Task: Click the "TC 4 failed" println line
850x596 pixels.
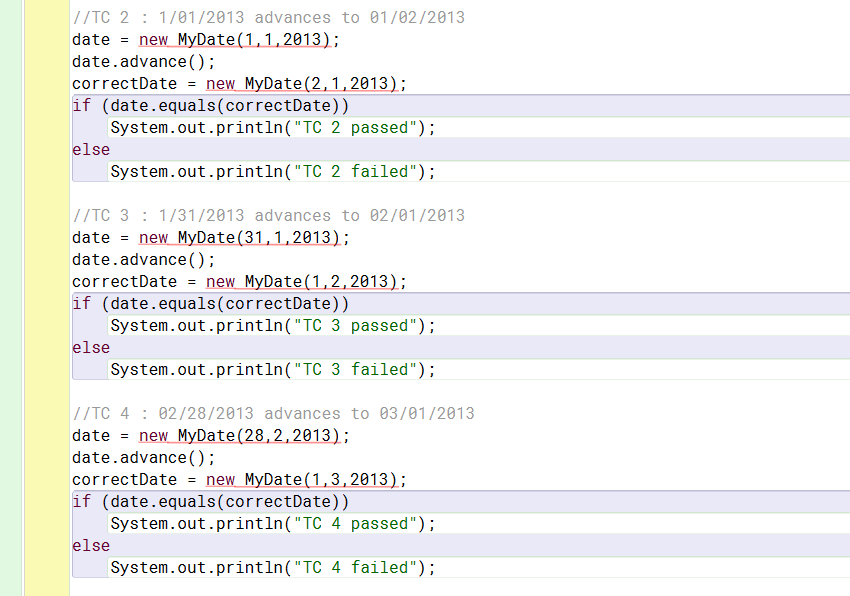Action: coord(270,567)
